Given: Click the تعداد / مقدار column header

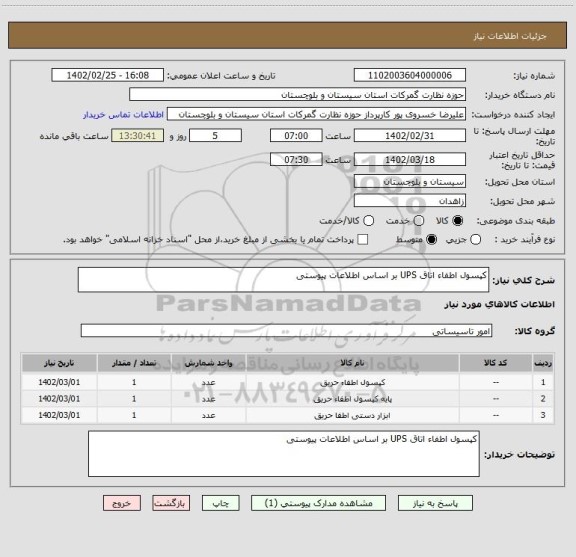Looking at the screenshot, I should (134, 363).
